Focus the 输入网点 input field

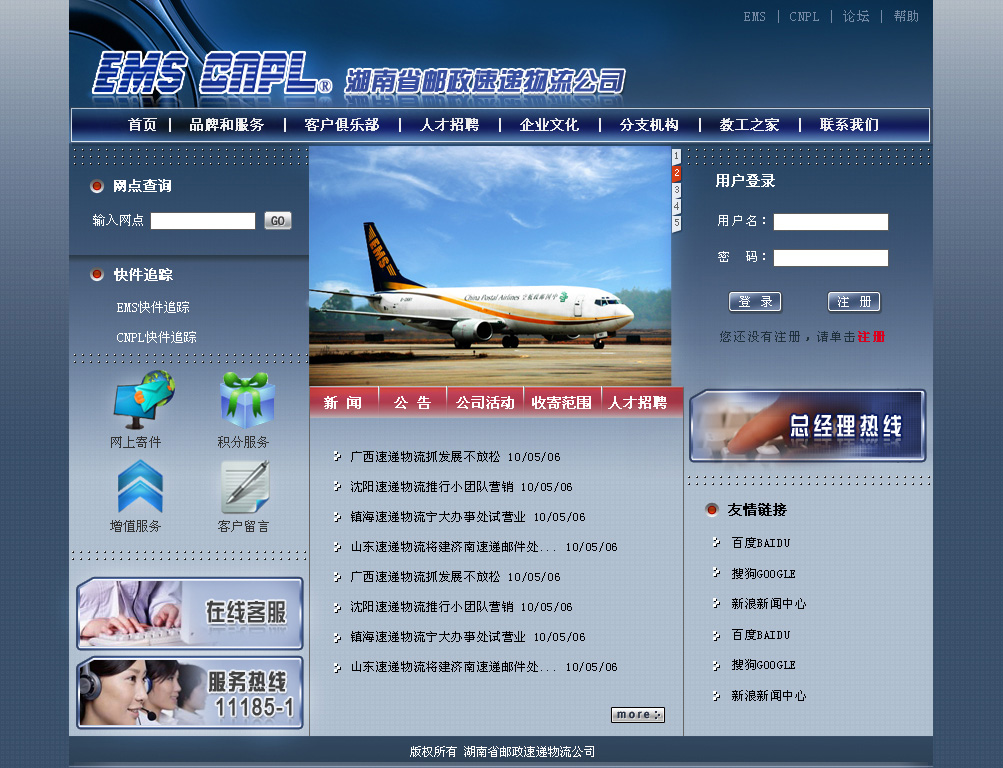[203, 221]
